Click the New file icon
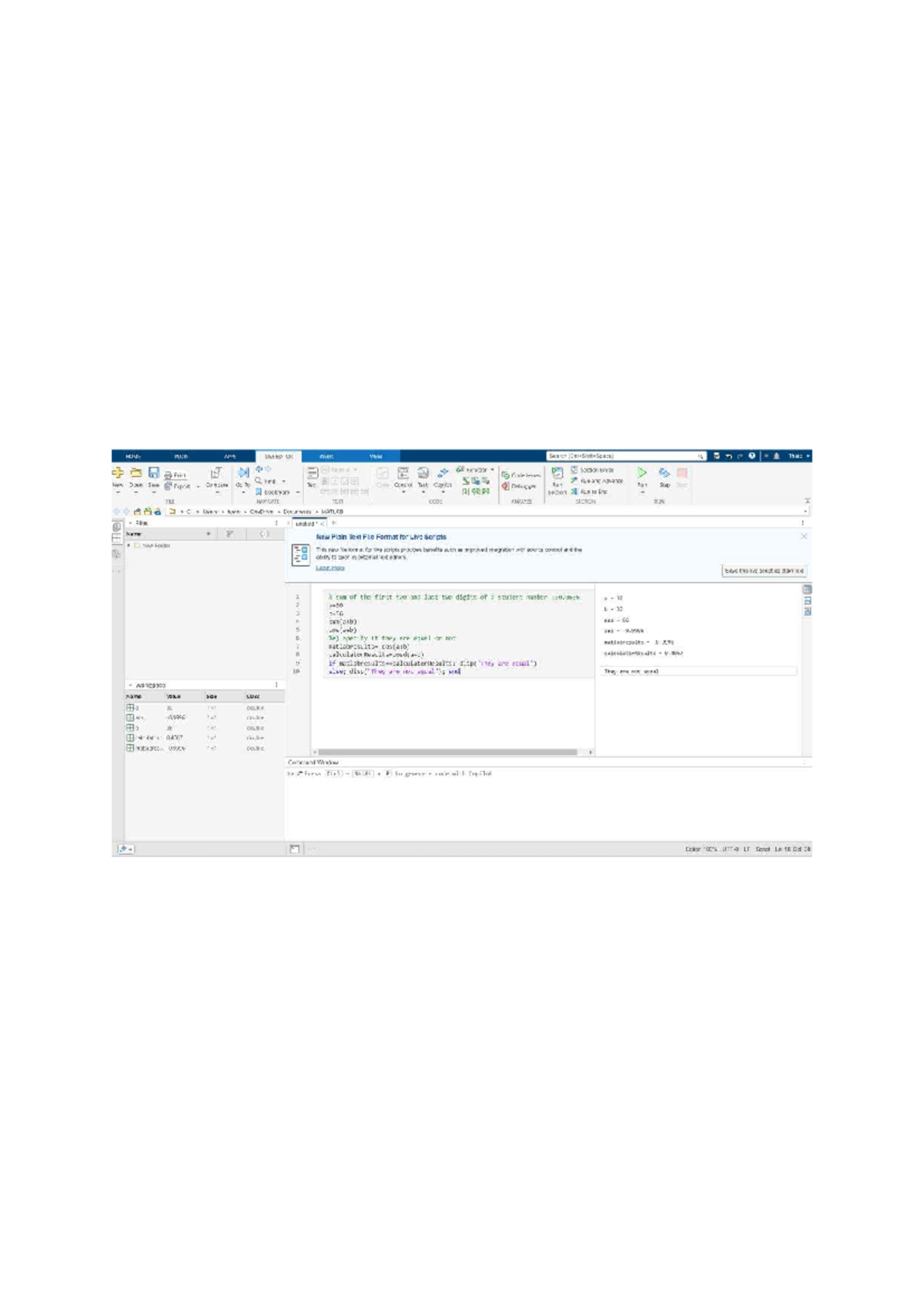Screen dimensions: 924x1306 tap(118, 473)
